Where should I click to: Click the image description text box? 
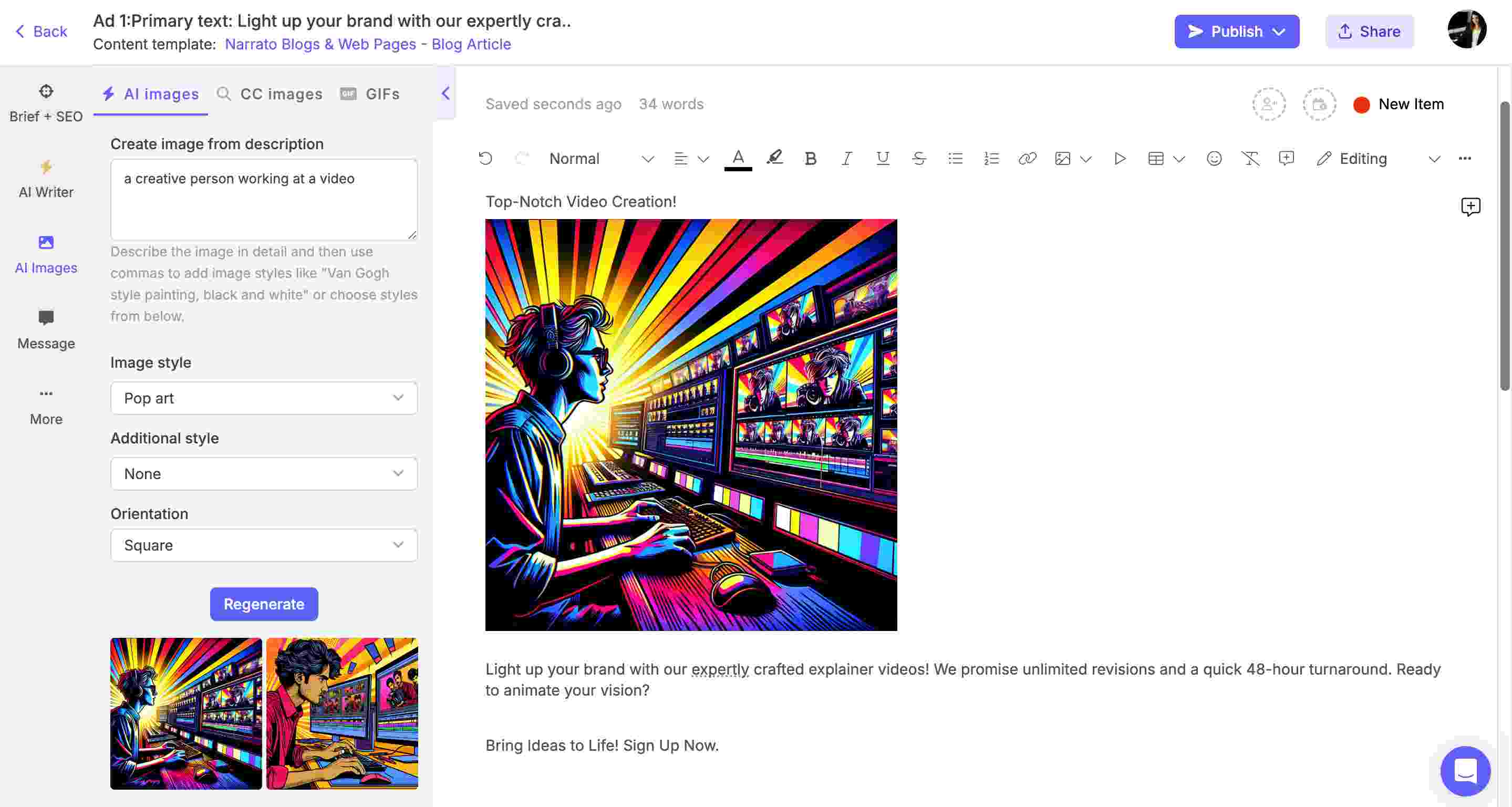pyautogui.click(x=264, y=200)
